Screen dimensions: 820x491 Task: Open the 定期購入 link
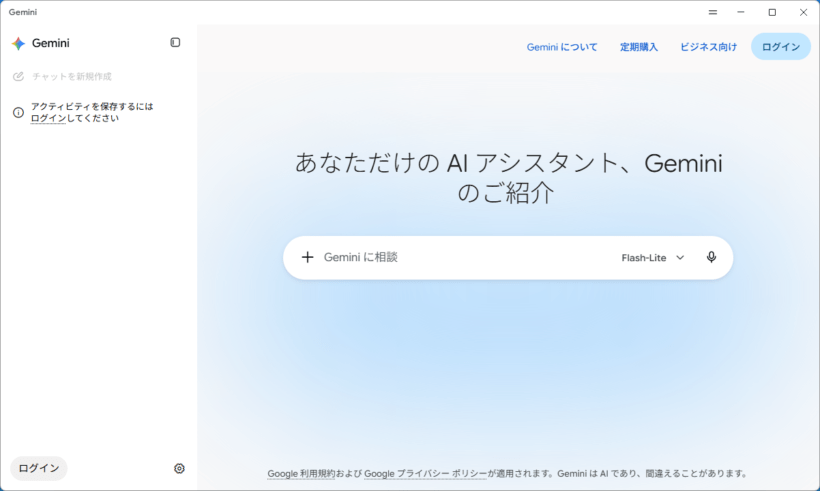(639, 47)
